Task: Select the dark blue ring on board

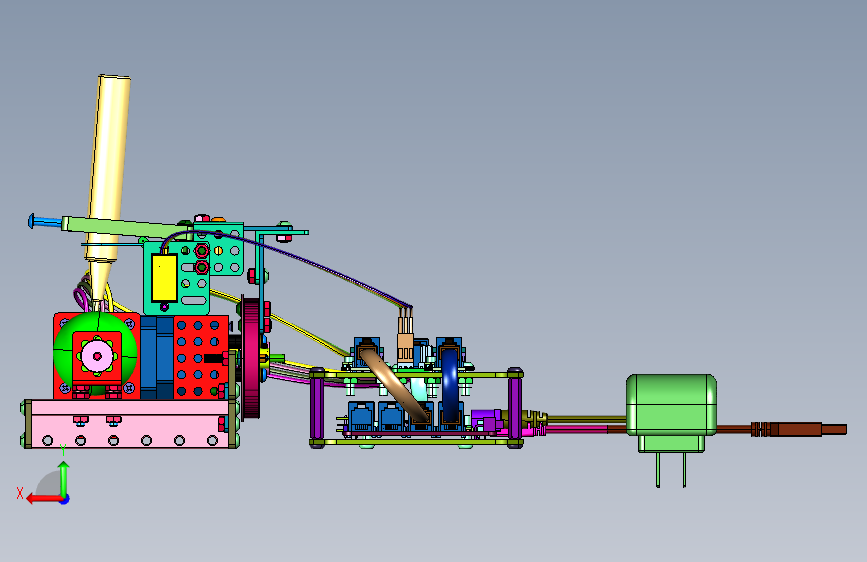Action: click(450, 384)
